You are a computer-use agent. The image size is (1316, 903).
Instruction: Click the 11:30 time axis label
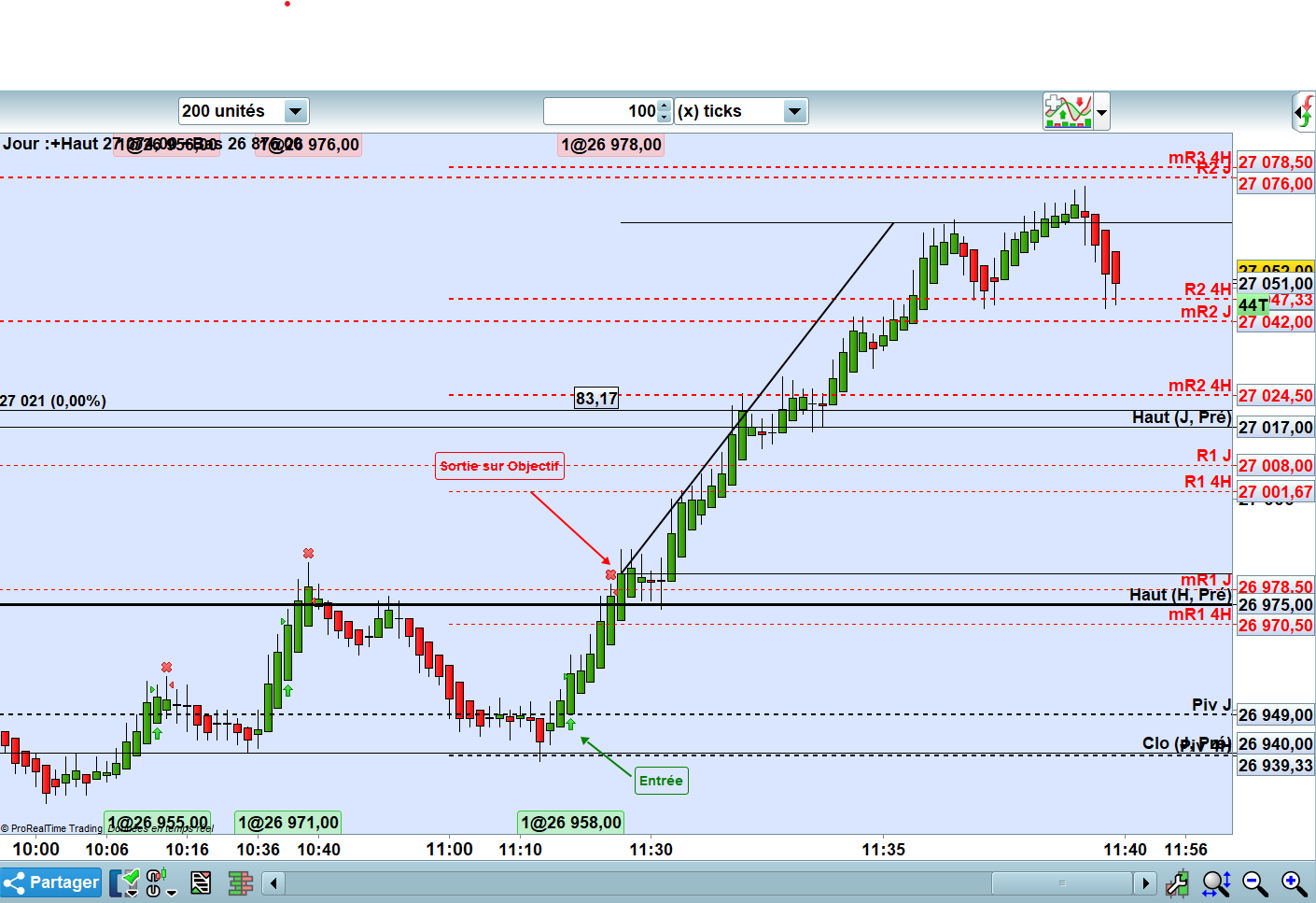coord(651,849)
